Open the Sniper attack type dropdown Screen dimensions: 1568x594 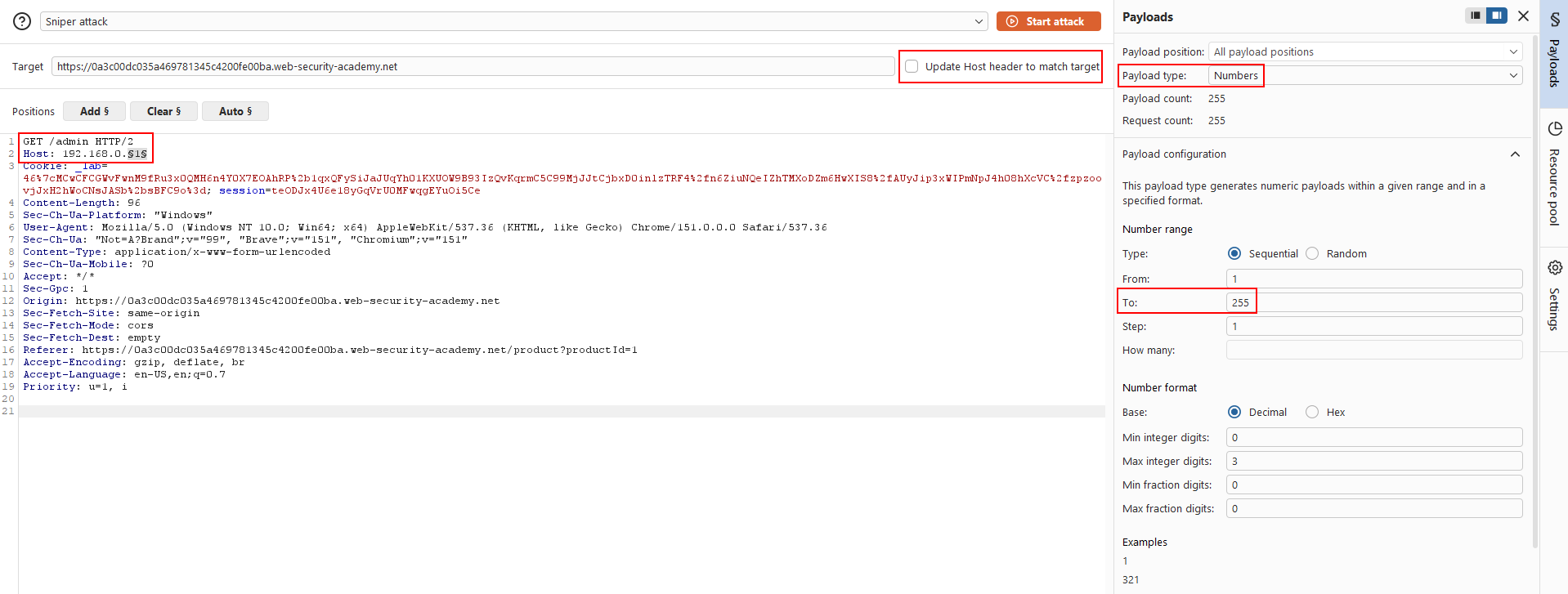514,21
